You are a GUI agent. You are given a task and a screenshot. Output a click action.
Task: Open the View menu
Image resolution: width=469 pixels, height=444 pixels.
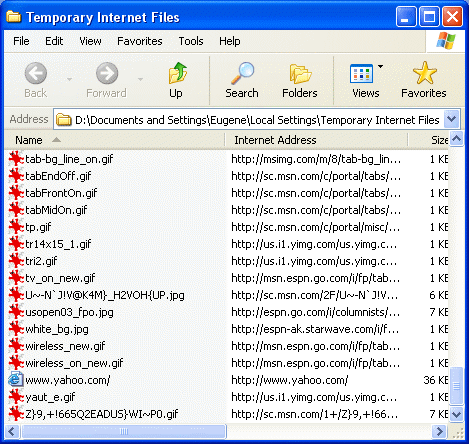[x=90, y=41]
